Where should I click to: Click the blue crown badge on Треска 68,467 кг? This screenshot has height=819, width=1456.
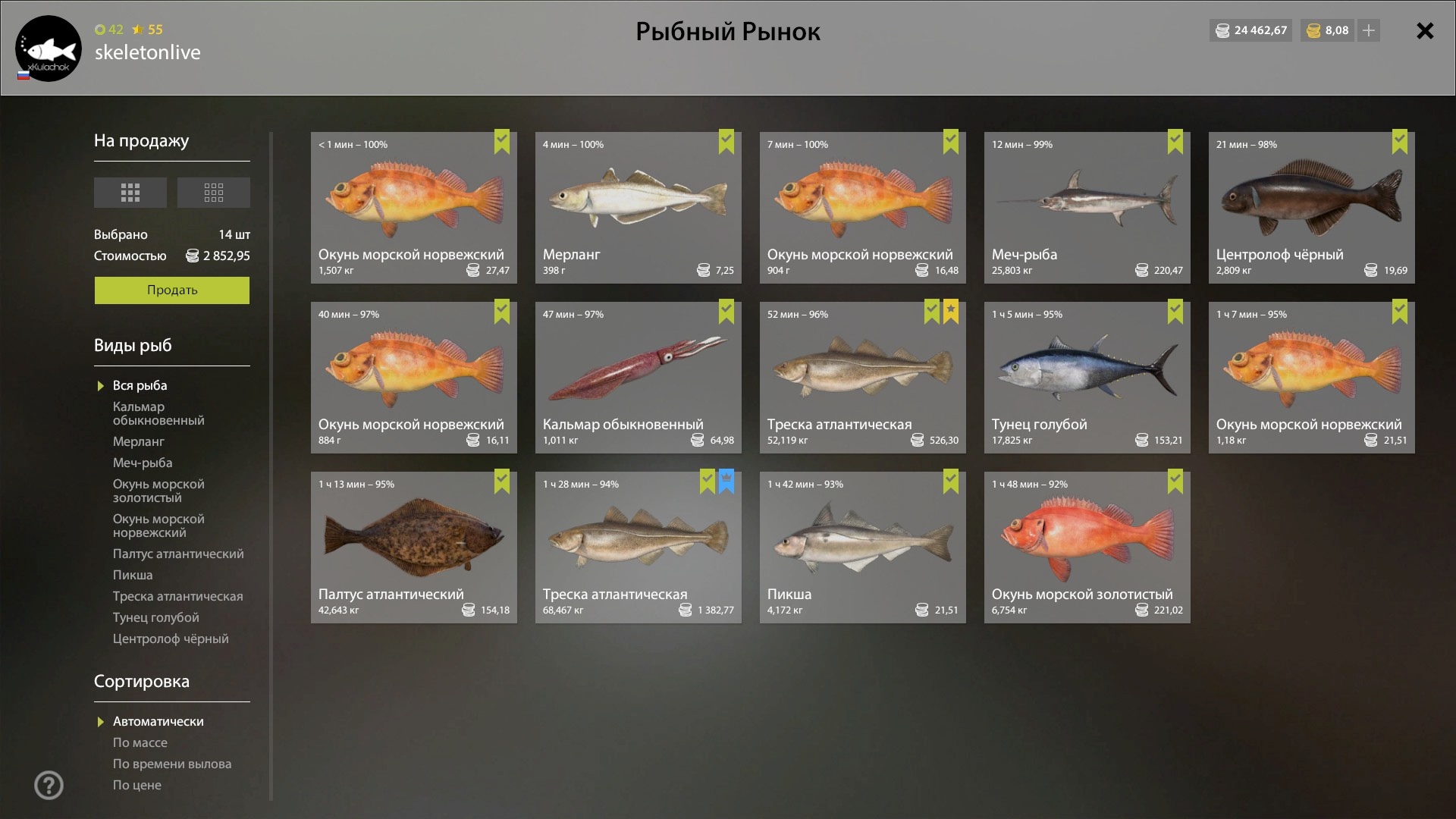(x=726, y=481)
